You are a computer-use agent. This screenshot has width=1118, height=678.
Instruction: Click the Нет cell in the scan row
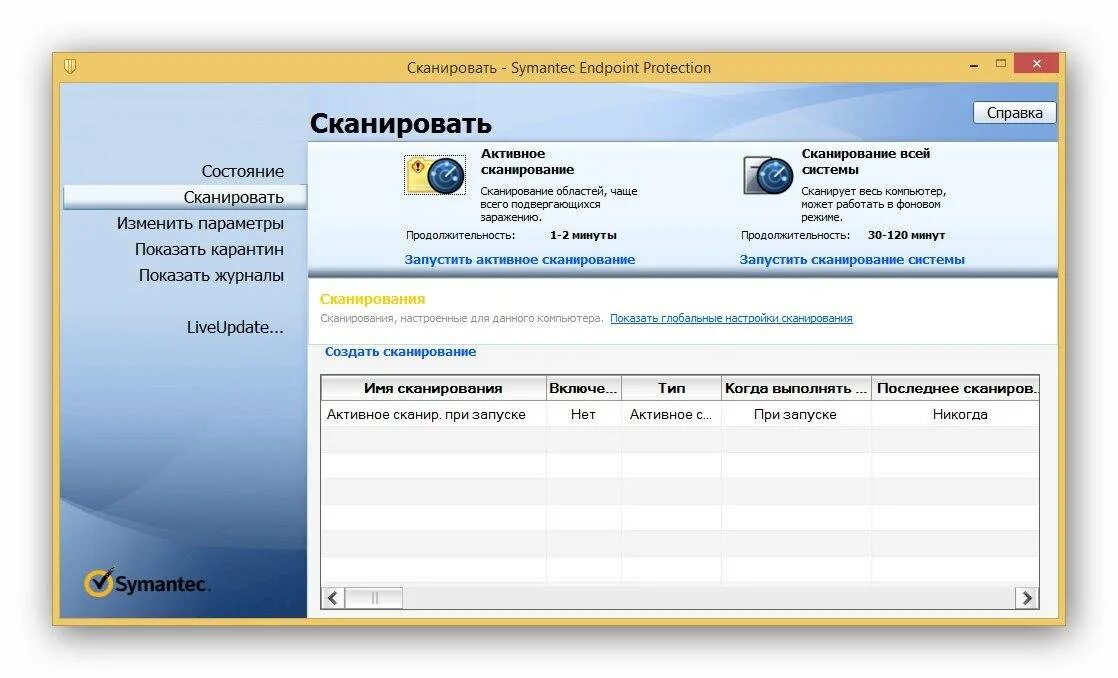(x=583, y=414)
